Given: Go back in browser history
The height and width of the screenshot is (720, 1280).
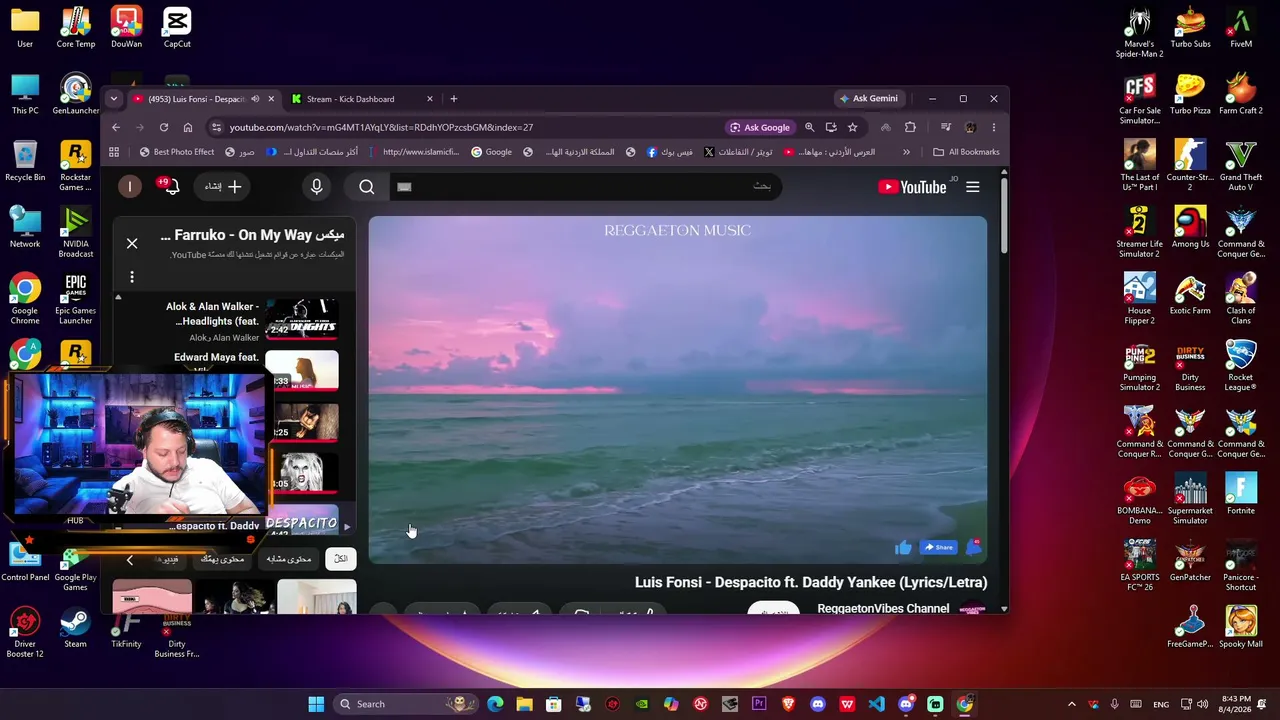Looking at the screenshot, I should (x=116, y=127).
